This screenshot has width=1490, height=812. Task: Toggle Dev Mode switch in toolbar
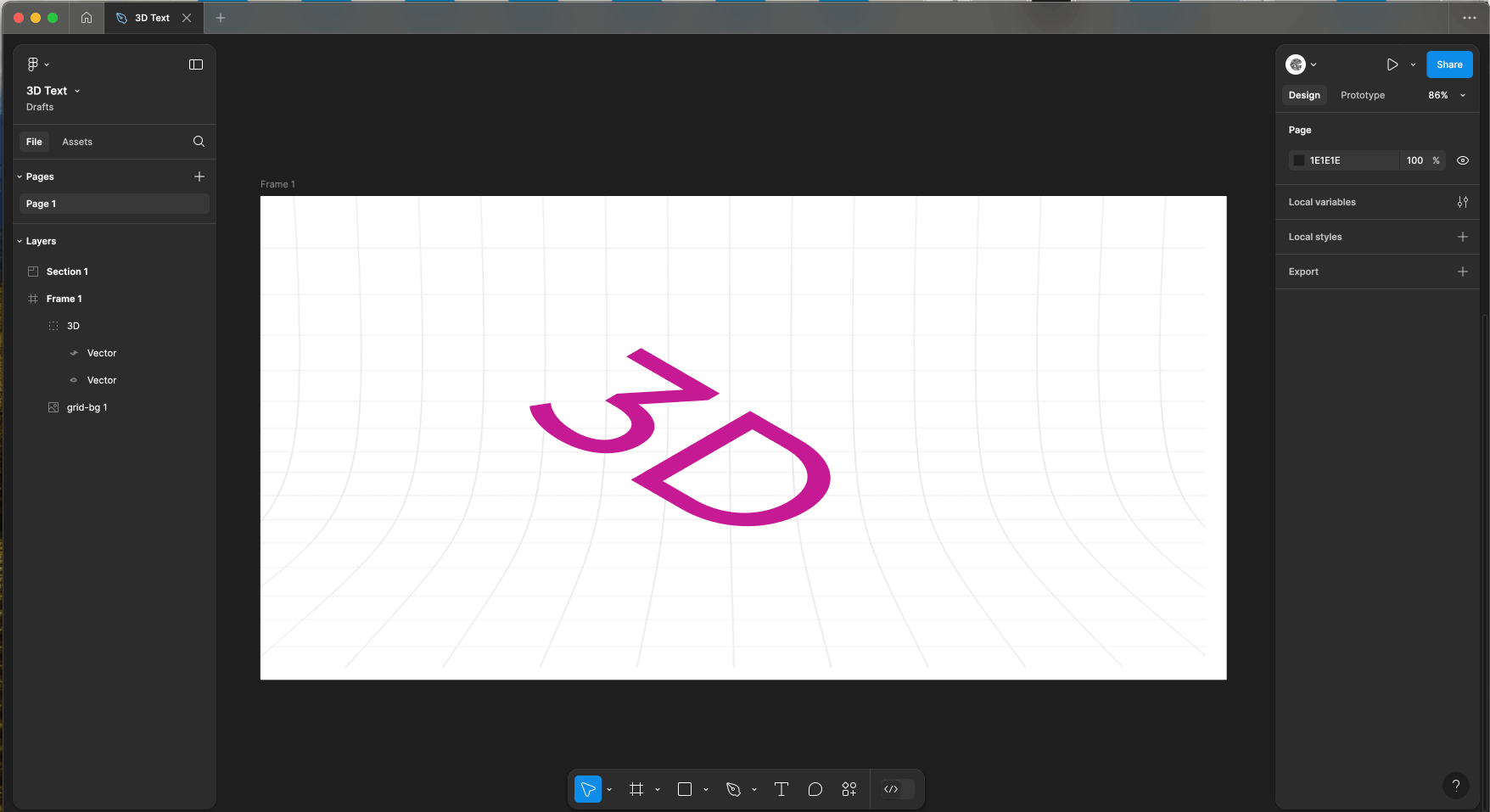(898, 789)
